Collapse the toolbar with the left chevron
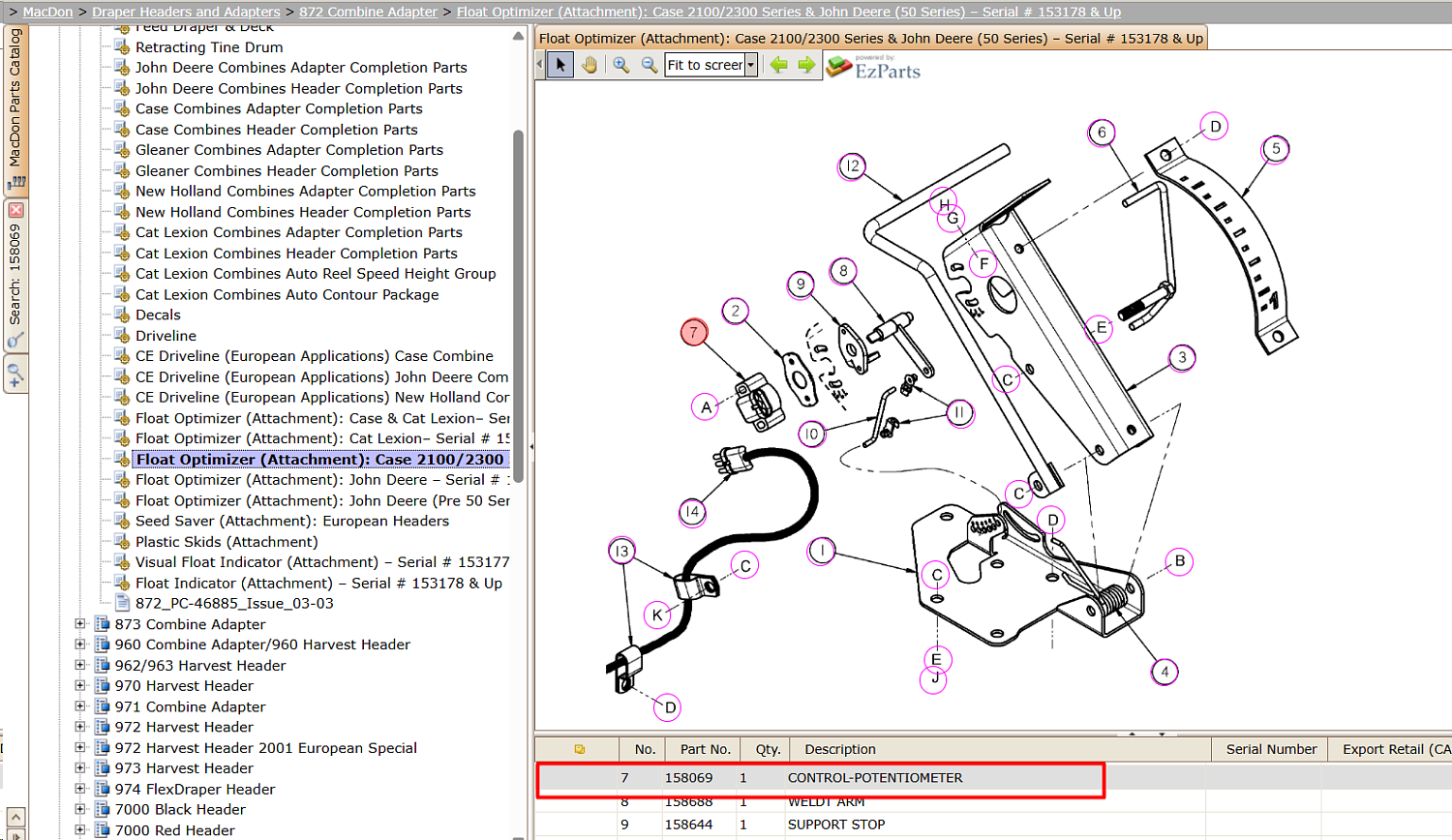The height and width of the screenshot is (840, 1452). click(x=540, y=65)
